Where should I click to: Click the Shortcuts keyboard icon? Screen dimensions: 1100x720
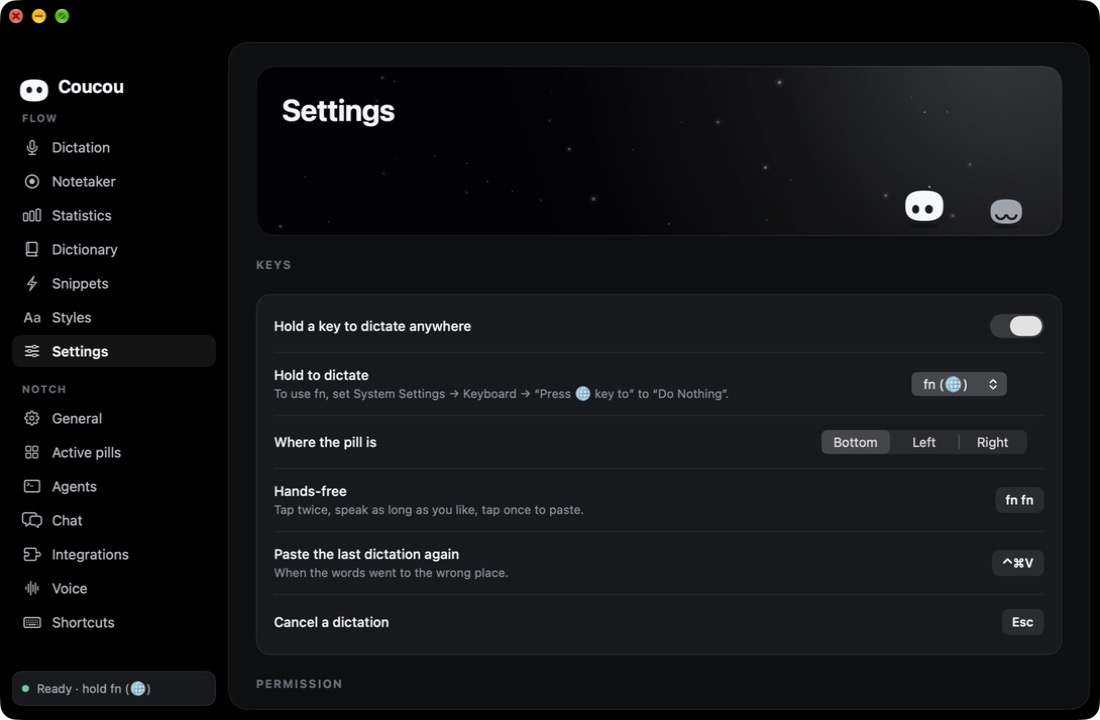click(32, 622)
